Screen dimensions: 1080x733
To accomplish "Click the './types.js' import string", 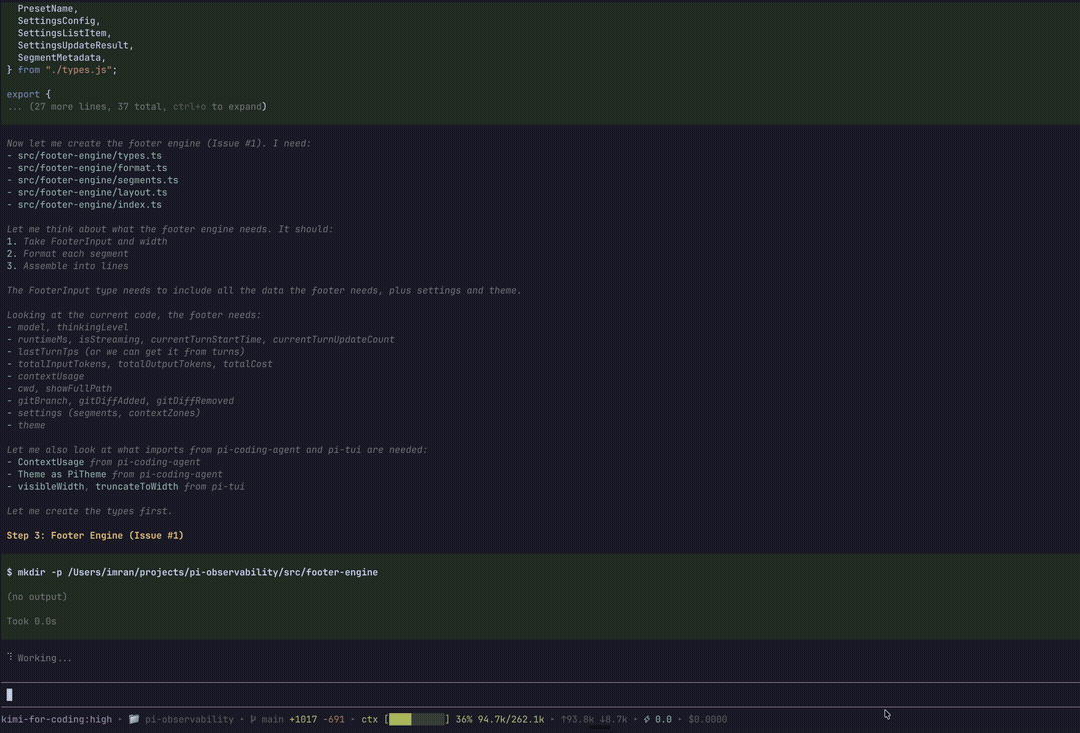I will pos(79,70).
